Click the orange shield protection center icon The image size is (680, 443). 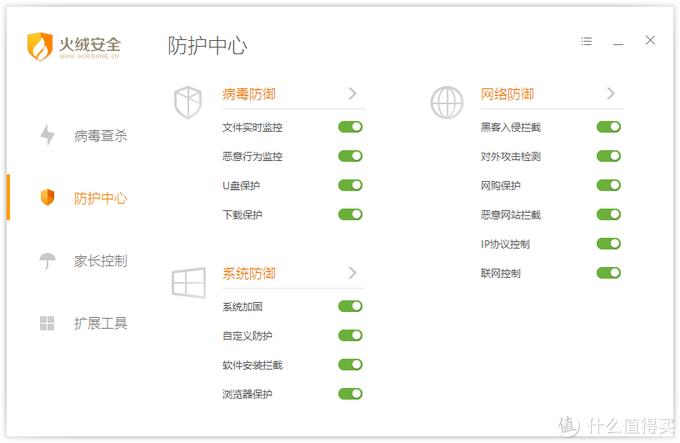47,197
